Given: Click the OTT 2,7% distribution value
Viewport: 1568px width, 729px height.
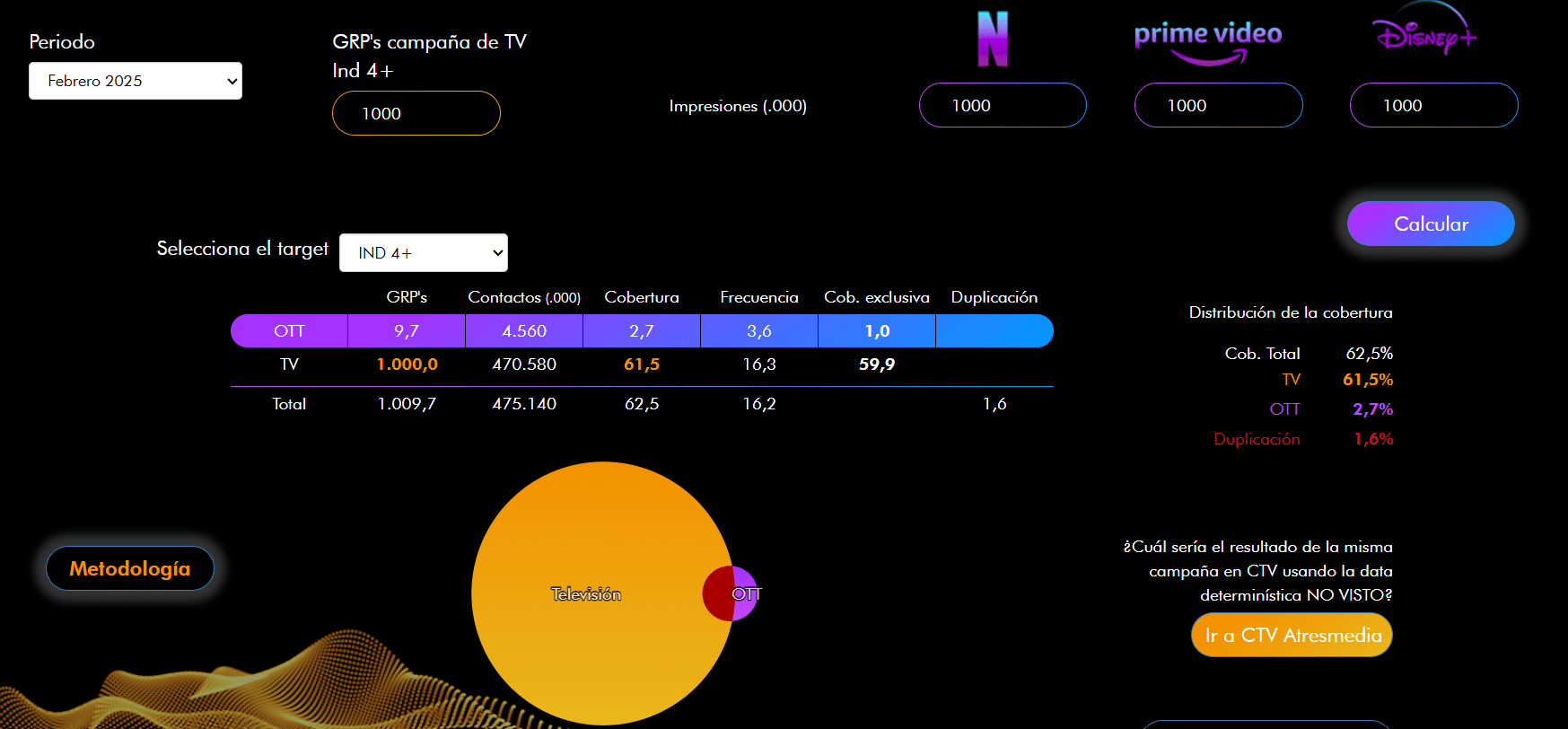Looking at the screenshot, I should [1373, 408].
